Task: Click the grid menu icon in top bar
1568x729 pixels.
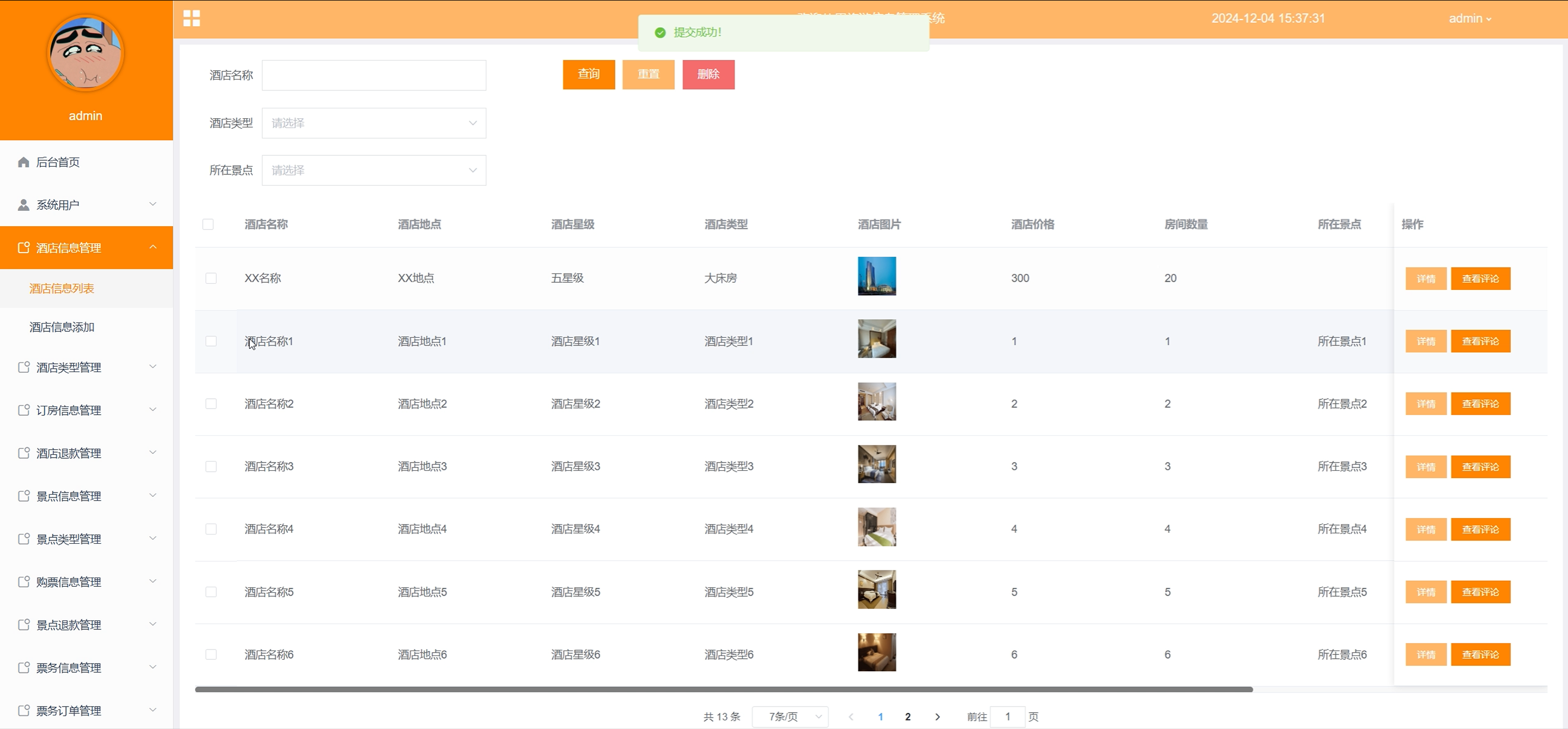Action: tap(191, 19)
